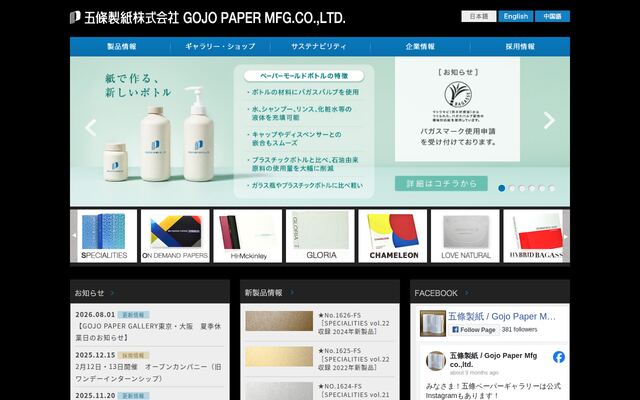Switch language to 日本語
Screen dimensions: 640x400
(479, 16)
